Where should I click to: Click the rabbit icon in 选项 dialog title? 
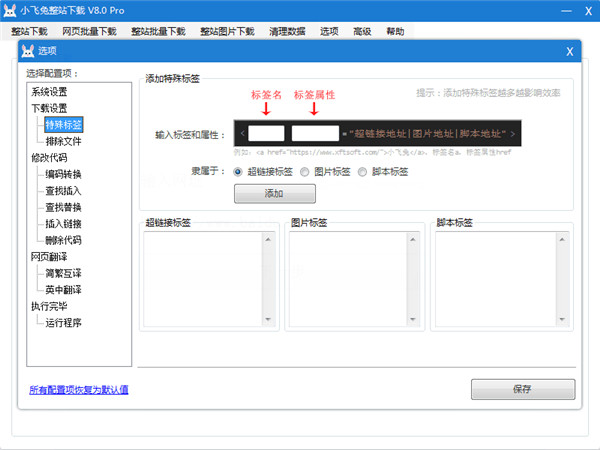coord(28,51)
